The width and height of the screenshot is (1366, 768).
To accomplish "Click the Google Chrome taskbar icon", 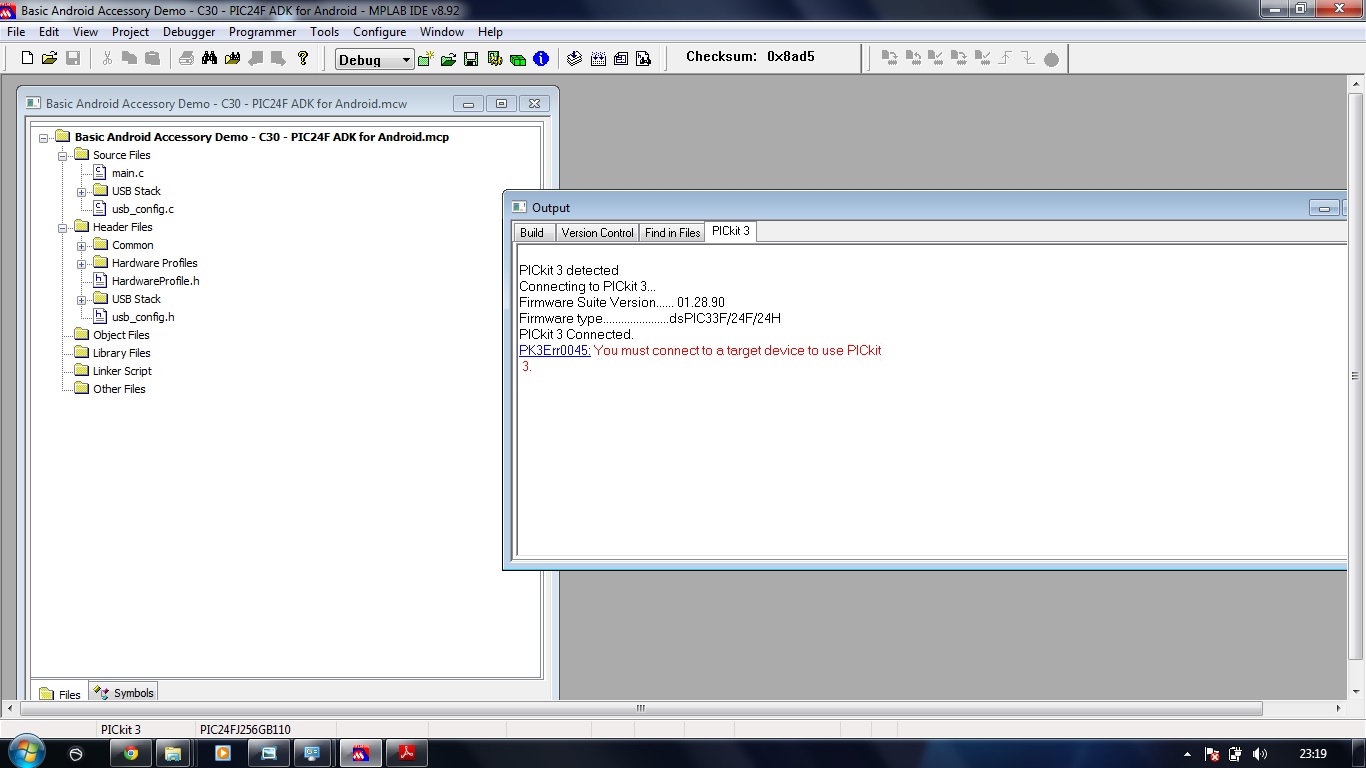I will [130, 753].
